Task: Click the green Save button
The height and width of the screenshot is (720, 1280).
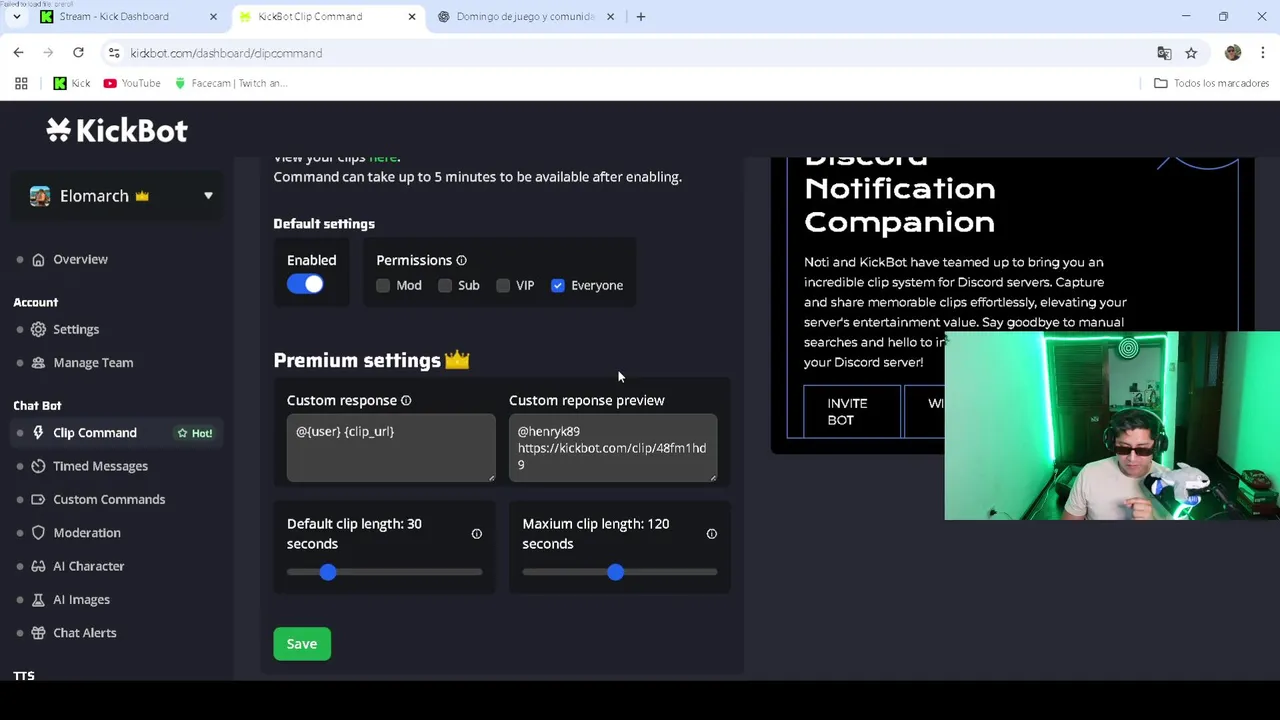Action: pyautogui.click(x=302, y=644)
